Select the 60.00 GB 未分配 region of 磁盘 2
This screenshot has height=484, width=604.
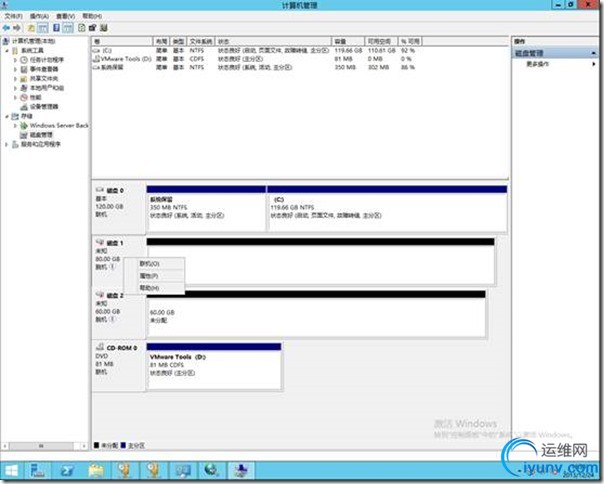316,314
